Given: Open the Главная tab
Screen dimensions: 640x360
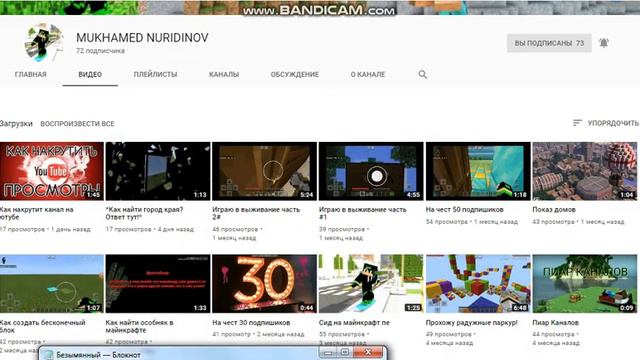Looking at the screenshot, I should 31,74.
